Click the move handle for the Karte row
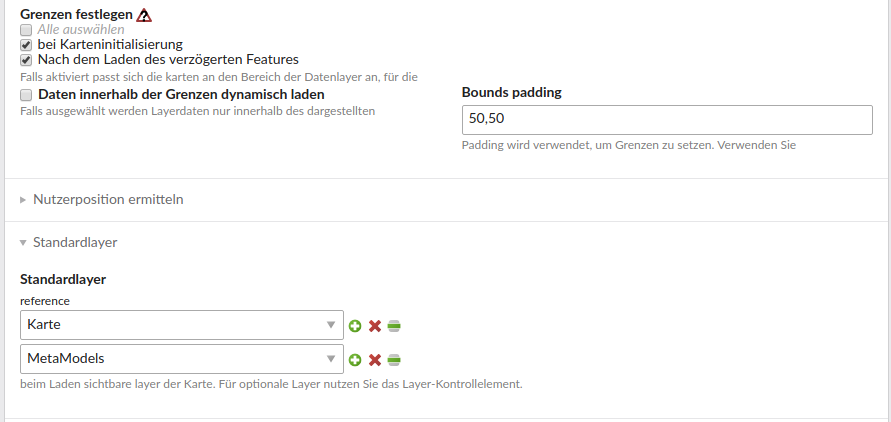891x422 pixels. point(394,325)
